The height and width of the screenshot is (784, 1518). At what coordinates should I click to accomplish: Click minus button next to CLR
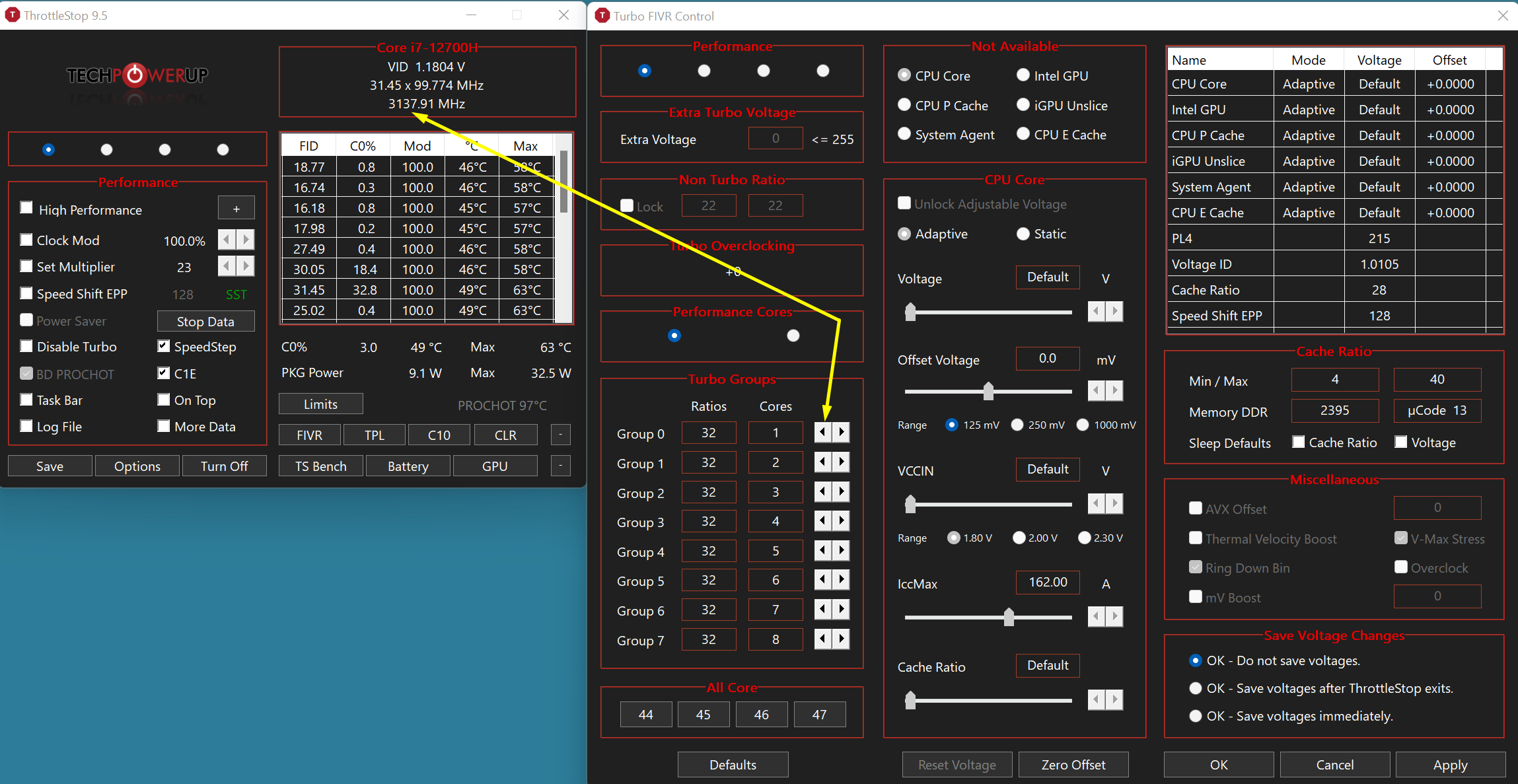click(560, 435)
